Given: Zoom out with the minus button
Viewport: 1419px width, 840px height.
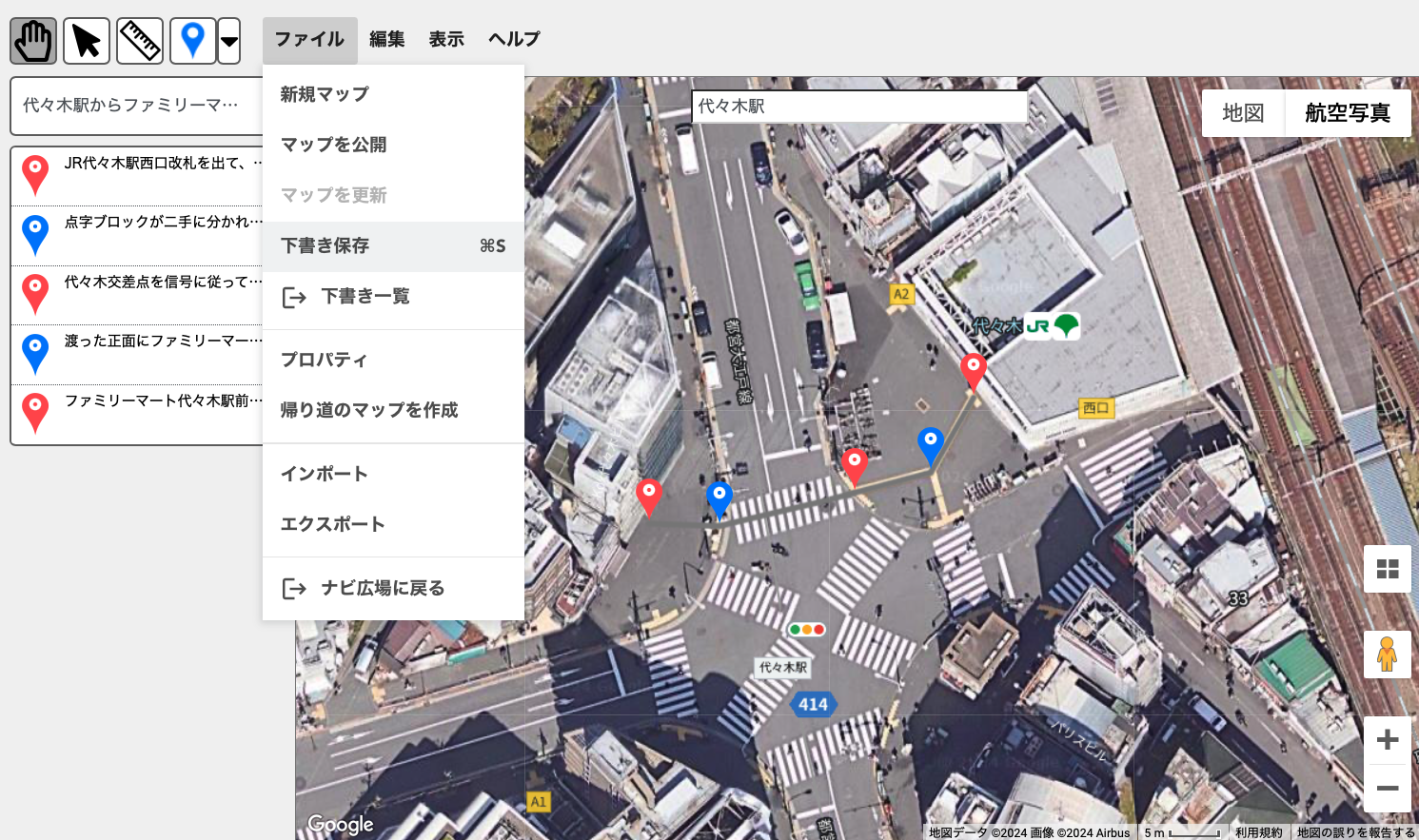Looking at the screenshot, I should 1387,789.
